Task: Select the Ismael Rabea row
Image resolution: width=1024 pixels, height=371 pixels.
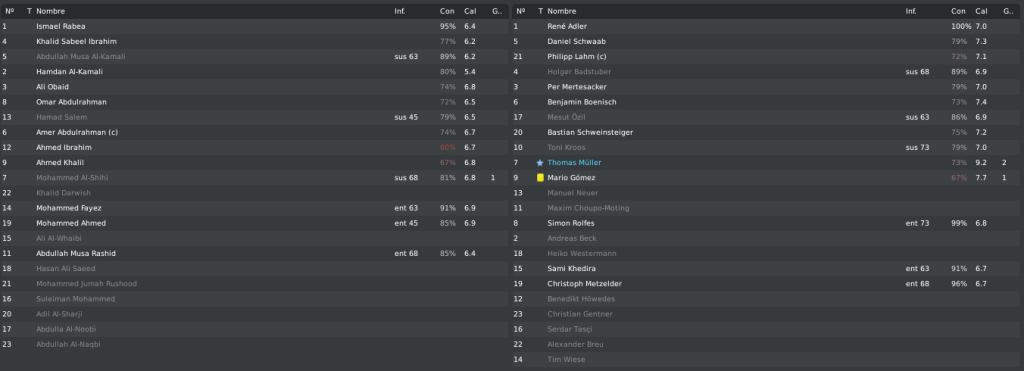Action: click(255, 26)
